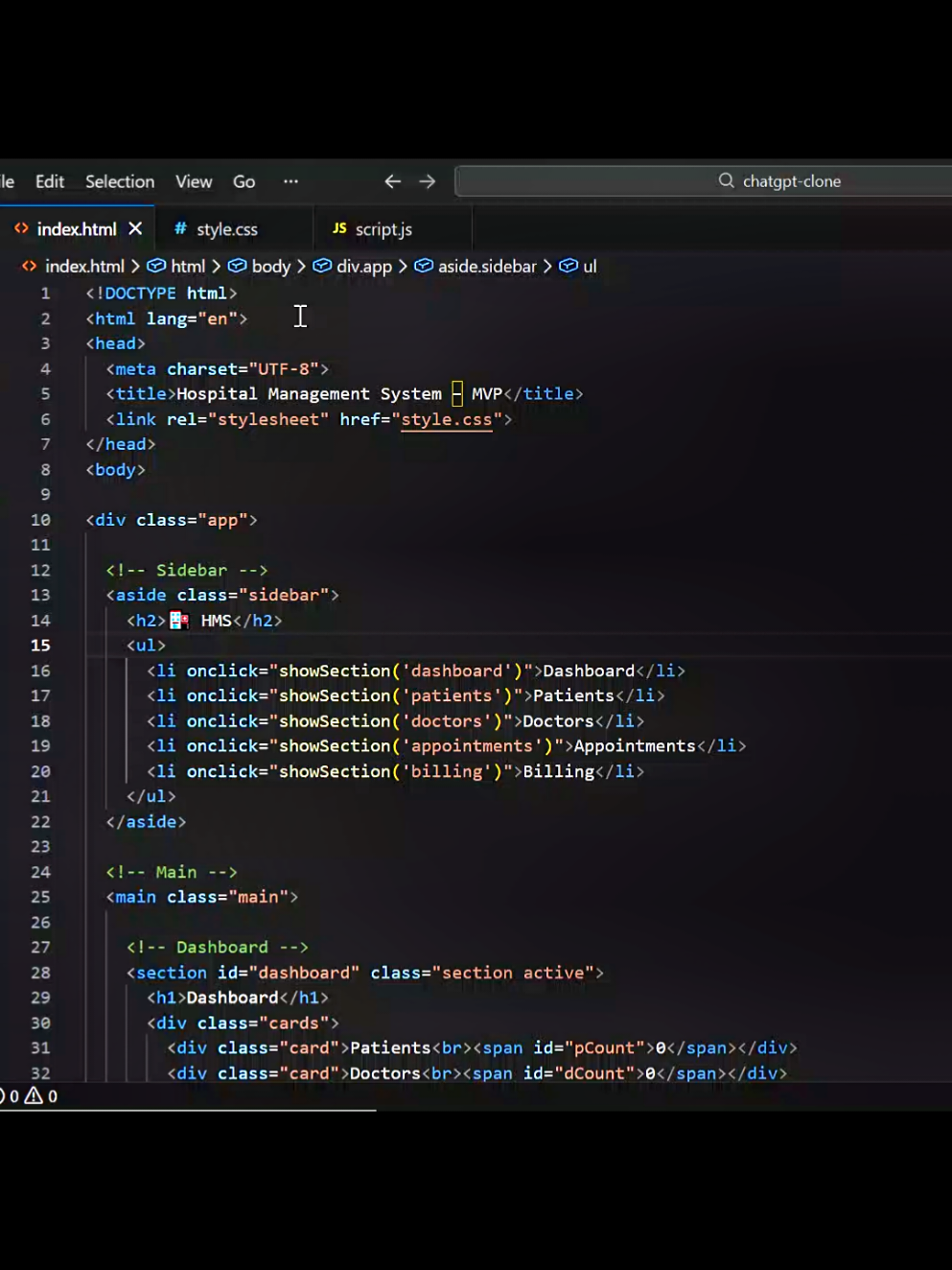Open the Selection menu
This screenshot has width=952, height=1270.
coord(120,181)
